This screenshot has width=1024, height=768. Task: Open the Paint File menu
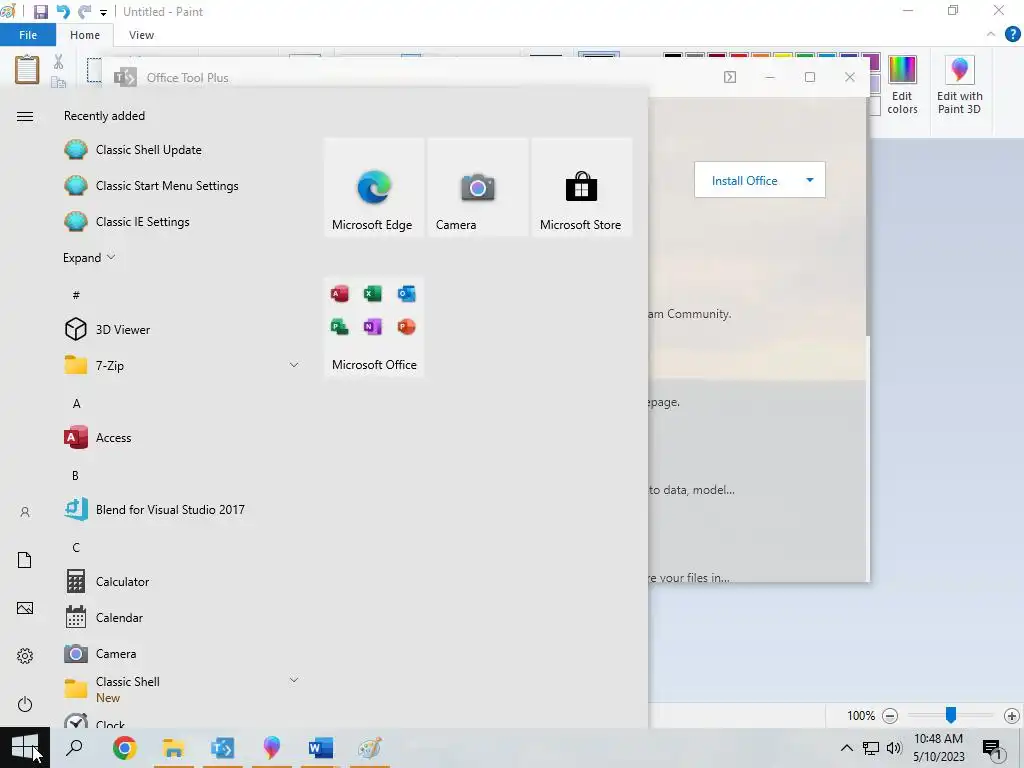(28, 35)
